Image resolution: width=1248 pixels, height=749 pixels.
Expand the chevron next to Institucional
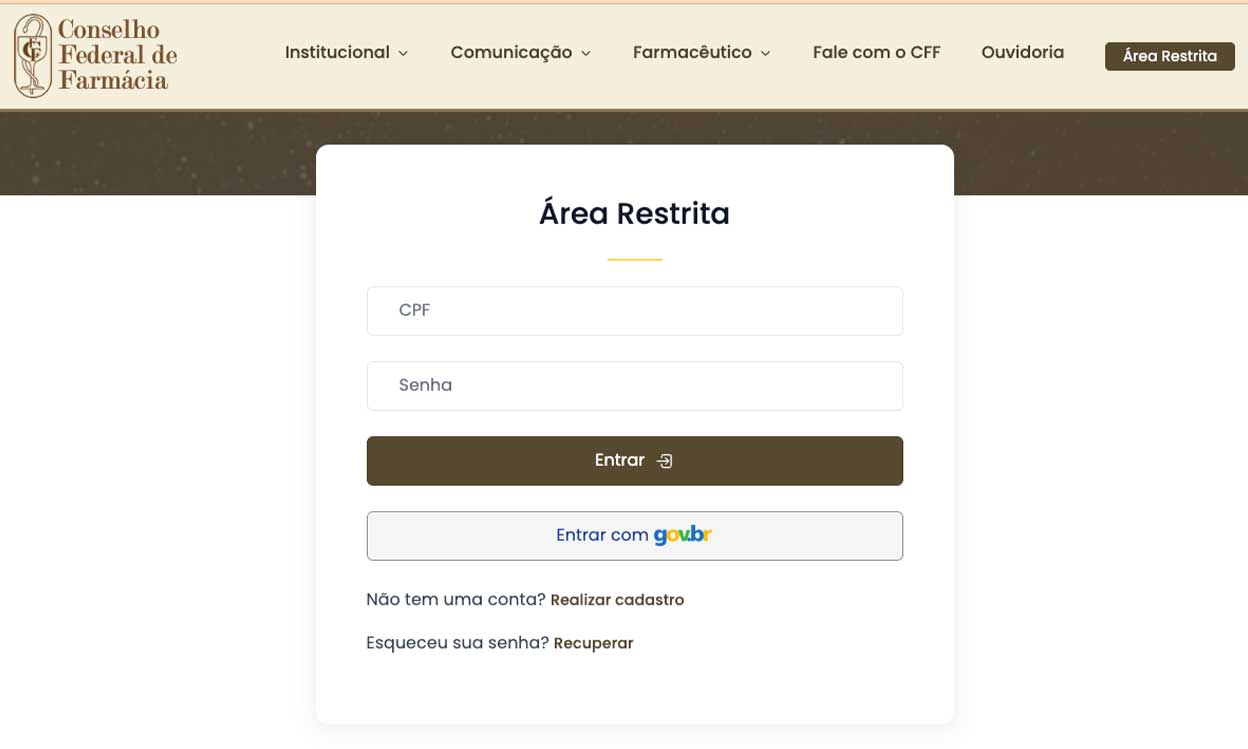tap(403, 54)
